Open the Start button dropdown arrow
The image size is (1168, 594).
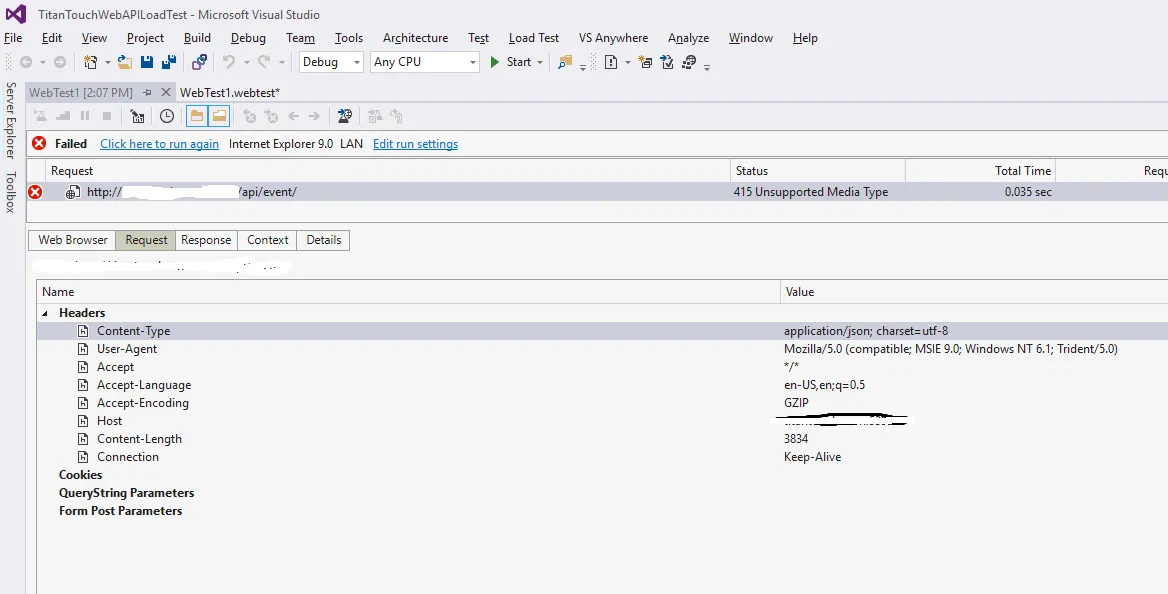[x=540, y=63]
